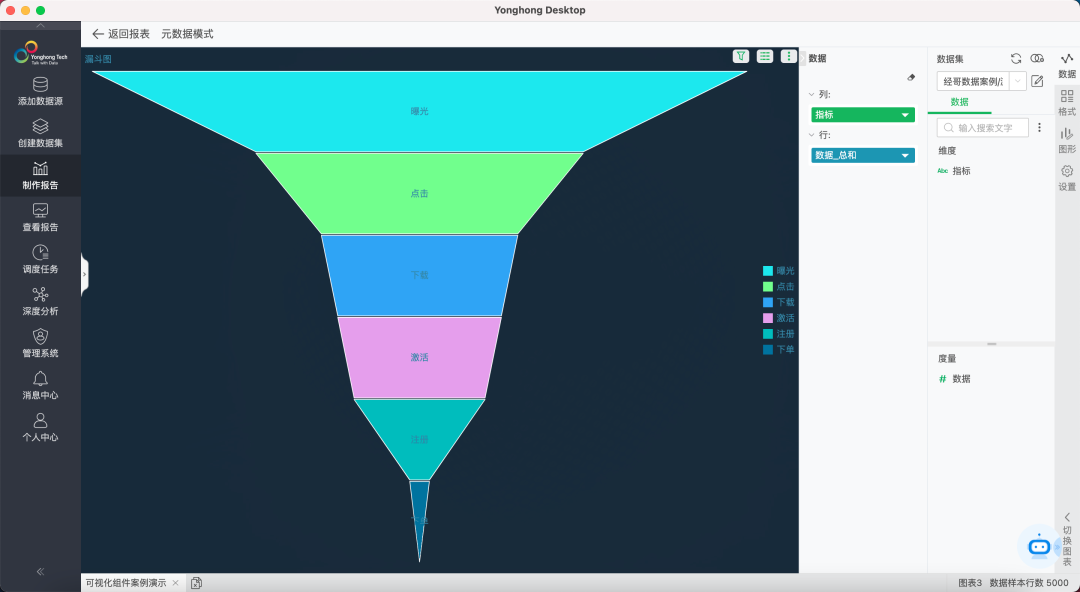Click the 曝光 legend color swatch
The height and width of the screenshot is (592, 1080).
pyautogui.click(x=768, y=271)
